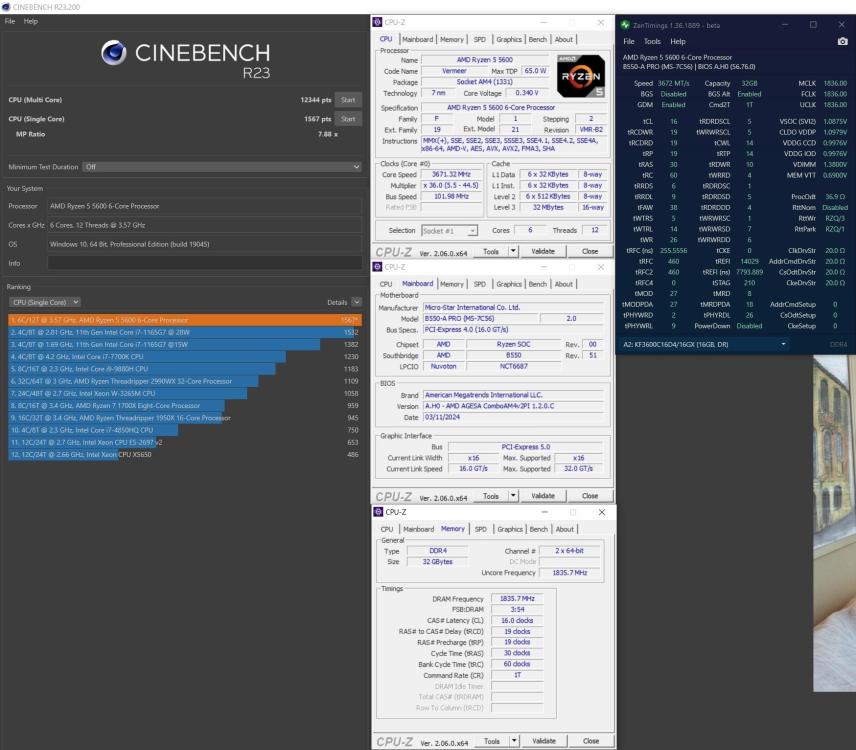
Task: Click the MP Ratio value 7.88 x
Action: click(x=328, y=134)
